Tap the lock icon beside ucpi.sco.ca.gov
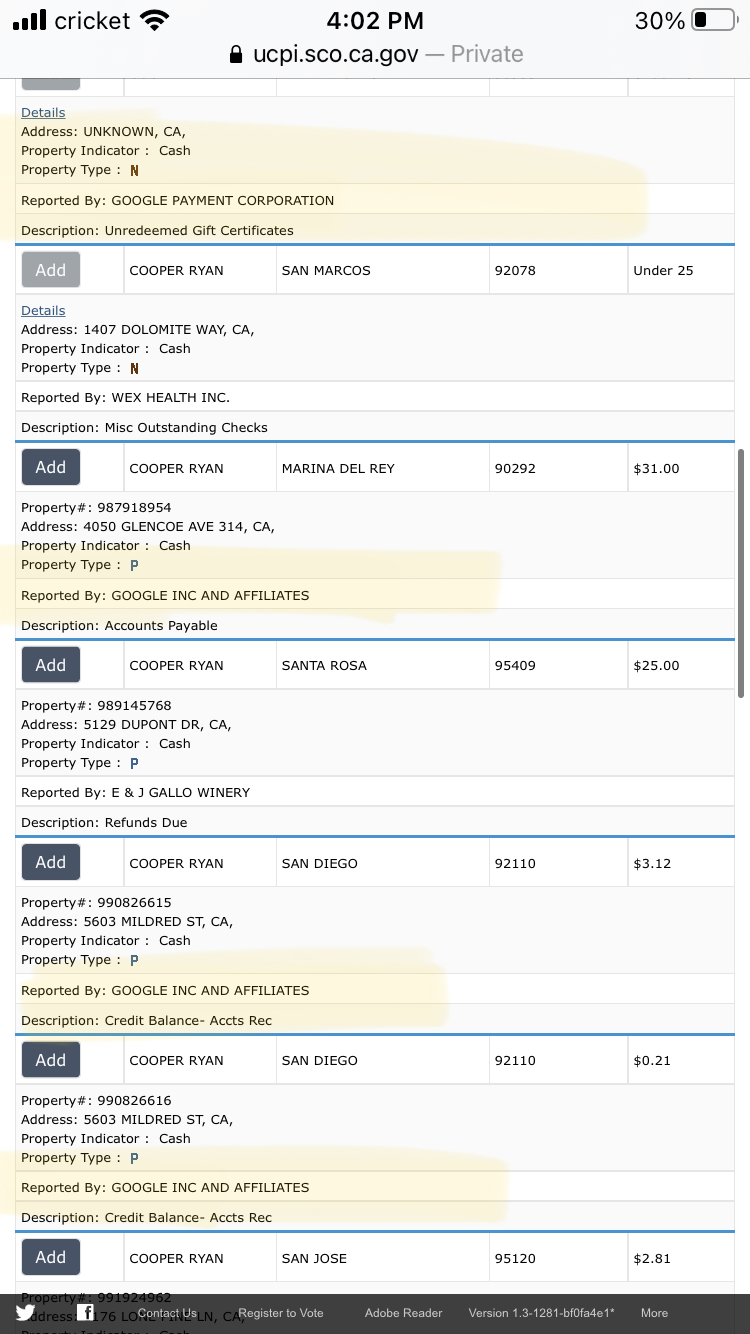This screenshot has width=750, height=1334. pyautogui.click(x=236, y=54)
